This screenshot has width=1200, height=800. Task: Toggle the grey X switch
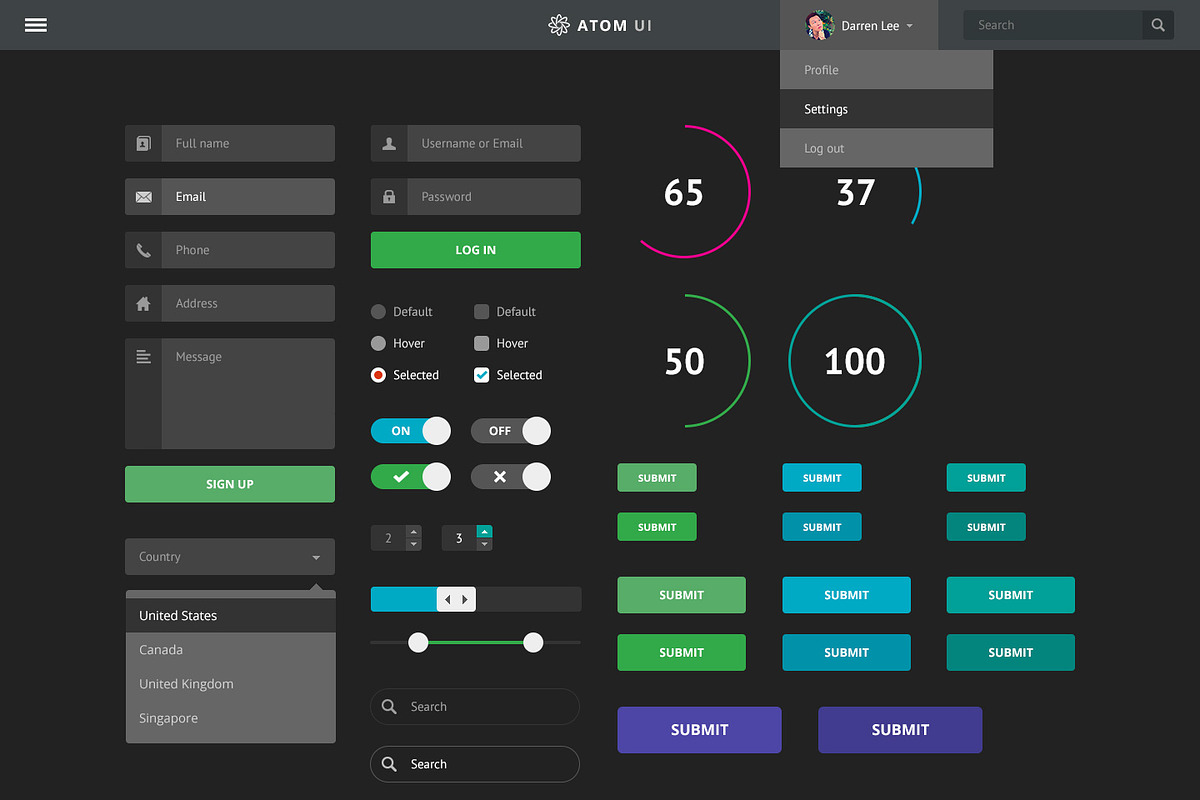(x=510, y=477)
